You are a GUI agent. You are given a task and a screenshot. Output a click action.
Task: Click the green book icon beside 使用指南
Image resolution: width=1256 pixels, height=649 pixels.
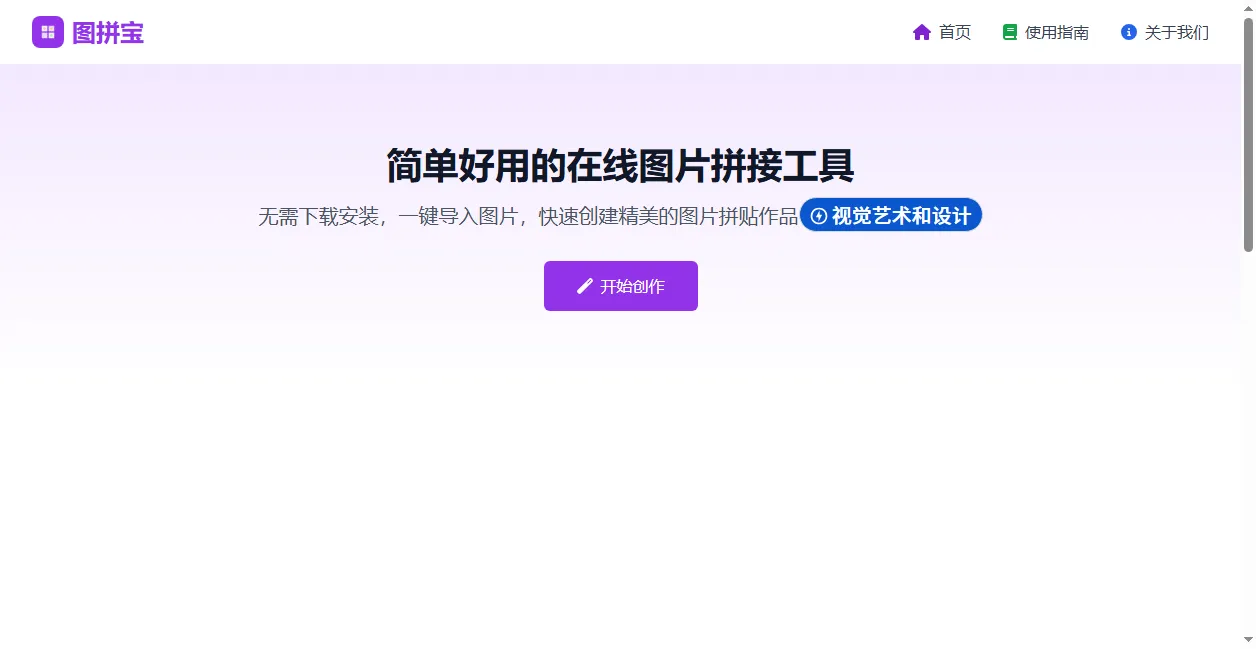click(x=1008, y=31)
